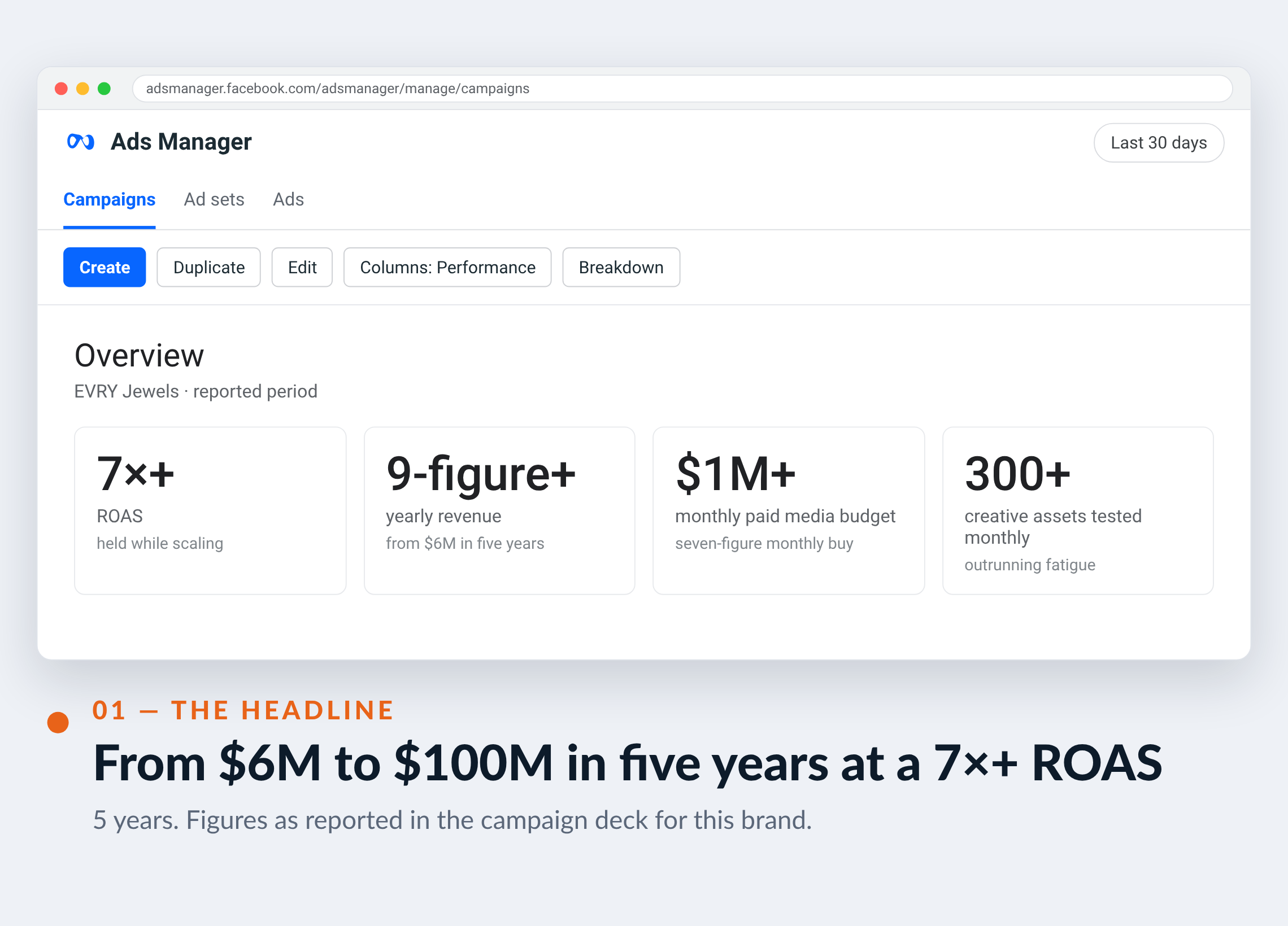Click 'from $6M in five years' text
This screenshot has height=926, width=1288.
[465, 543]
